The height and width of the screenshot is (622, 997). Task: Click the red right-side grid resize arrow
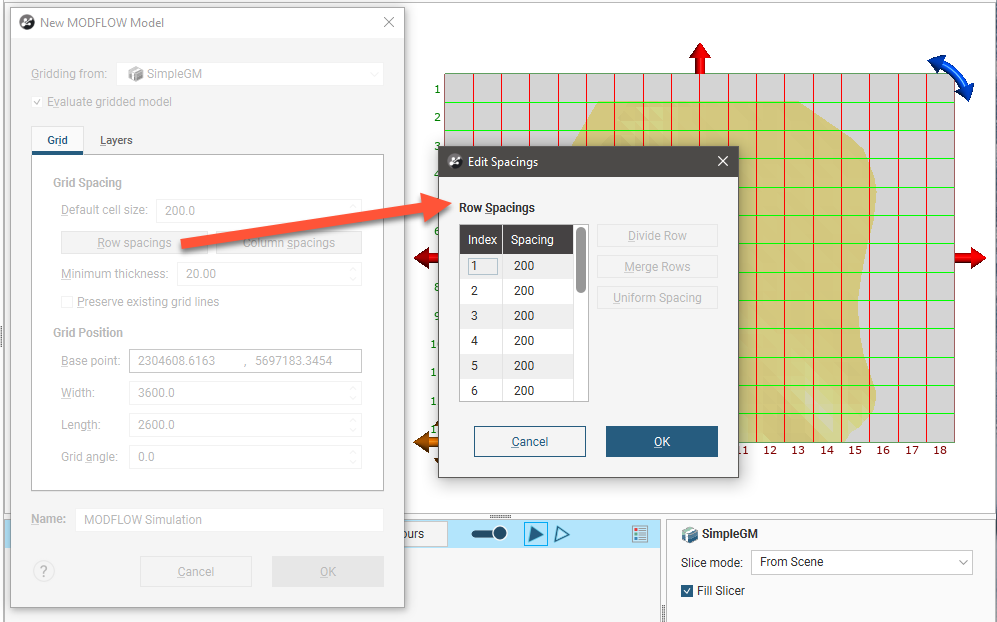pos(969,258)
